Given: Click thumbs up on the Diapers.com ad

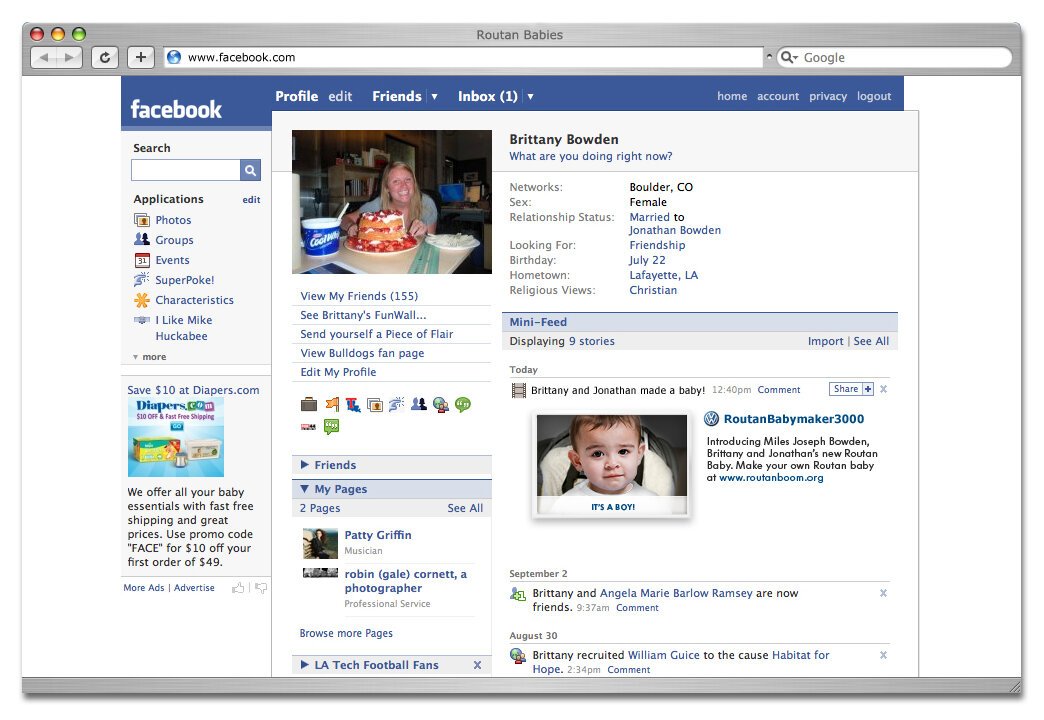Looking at the screenshot, I should click(238, 587).
